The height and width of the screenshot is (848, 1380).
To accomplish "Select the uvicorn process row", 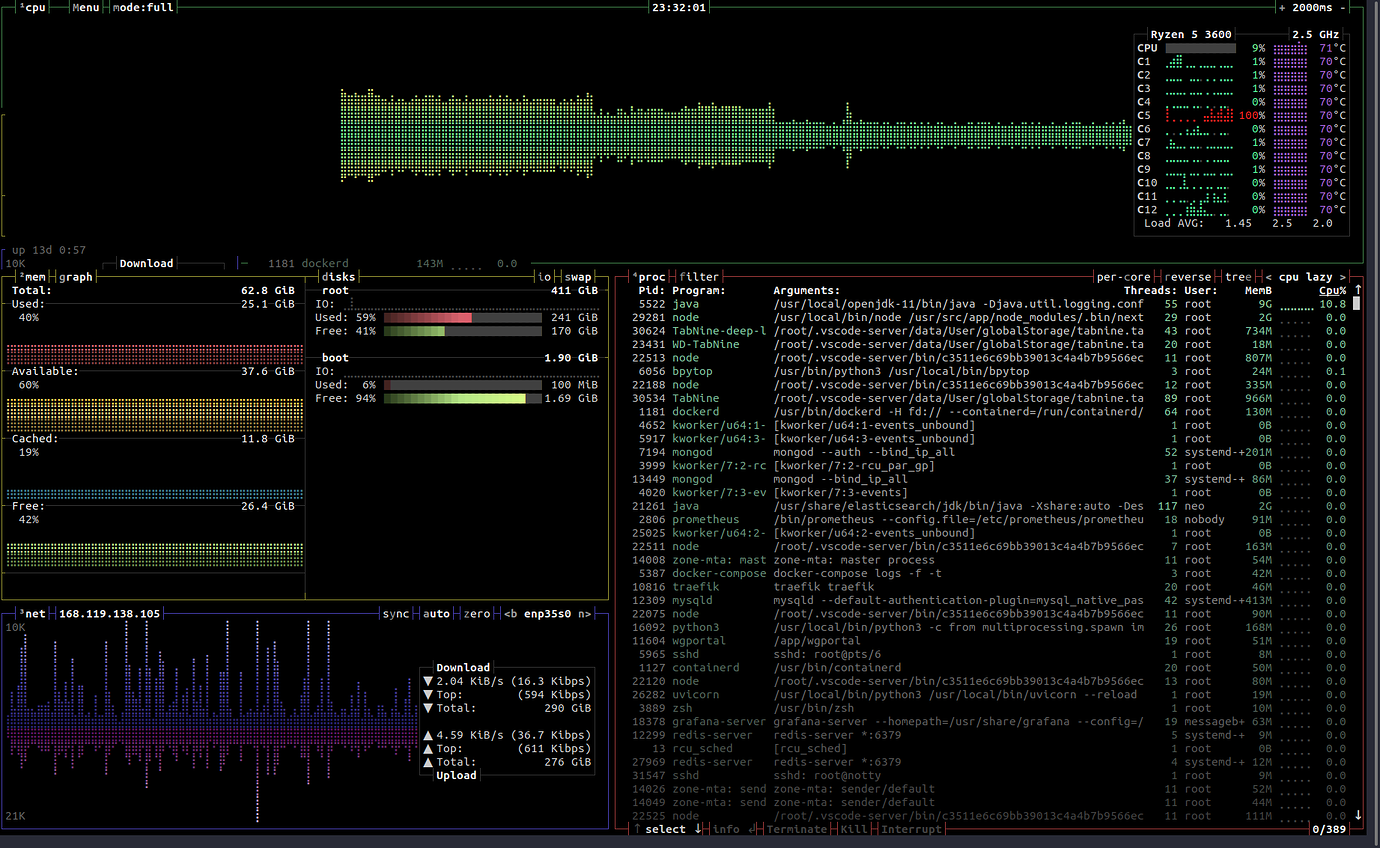I will [991, 695].
